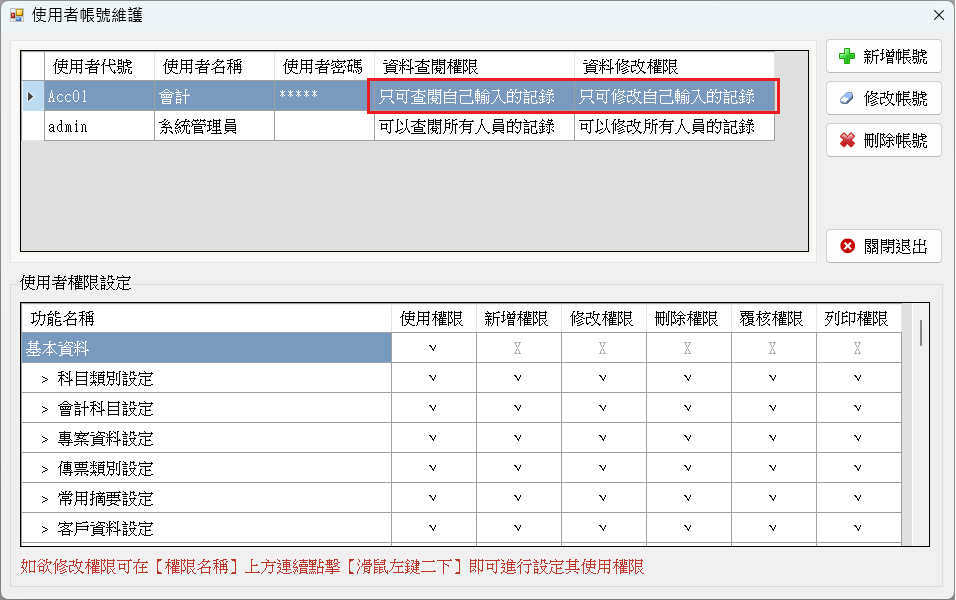Click the masked ***** password cell
The image size is (956, 600).
pyautogui.click(x=324, y=96)
